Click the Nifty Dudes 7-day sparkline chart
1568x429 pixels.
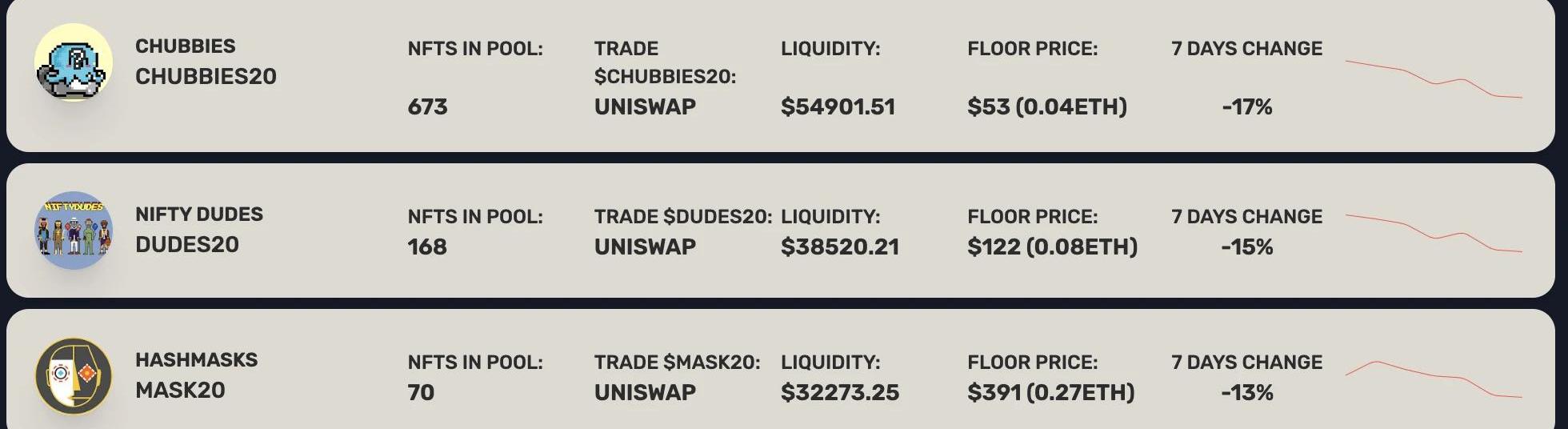point(1433,233)
